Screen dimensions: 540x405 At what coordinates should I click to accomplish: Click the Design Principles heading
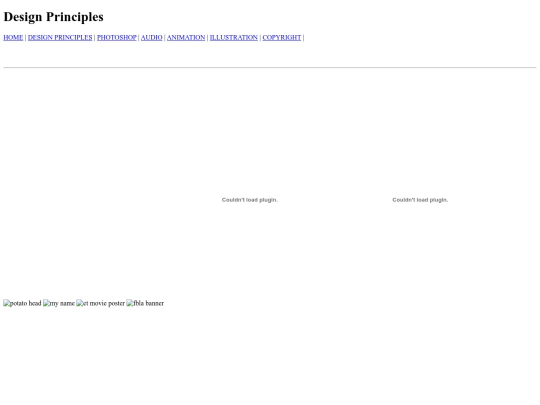53,17
